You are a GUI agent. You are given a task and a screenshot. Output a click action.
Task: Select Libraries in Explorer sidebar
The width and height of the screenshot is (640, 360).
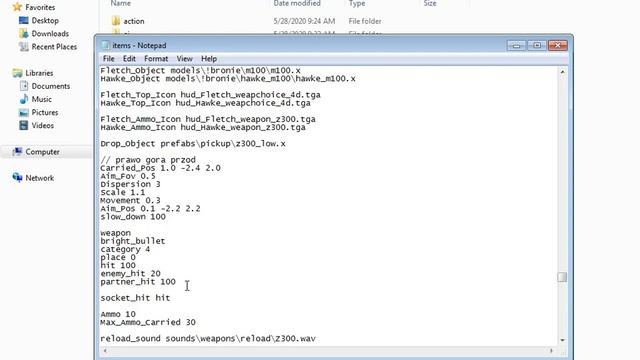[39, 73]
